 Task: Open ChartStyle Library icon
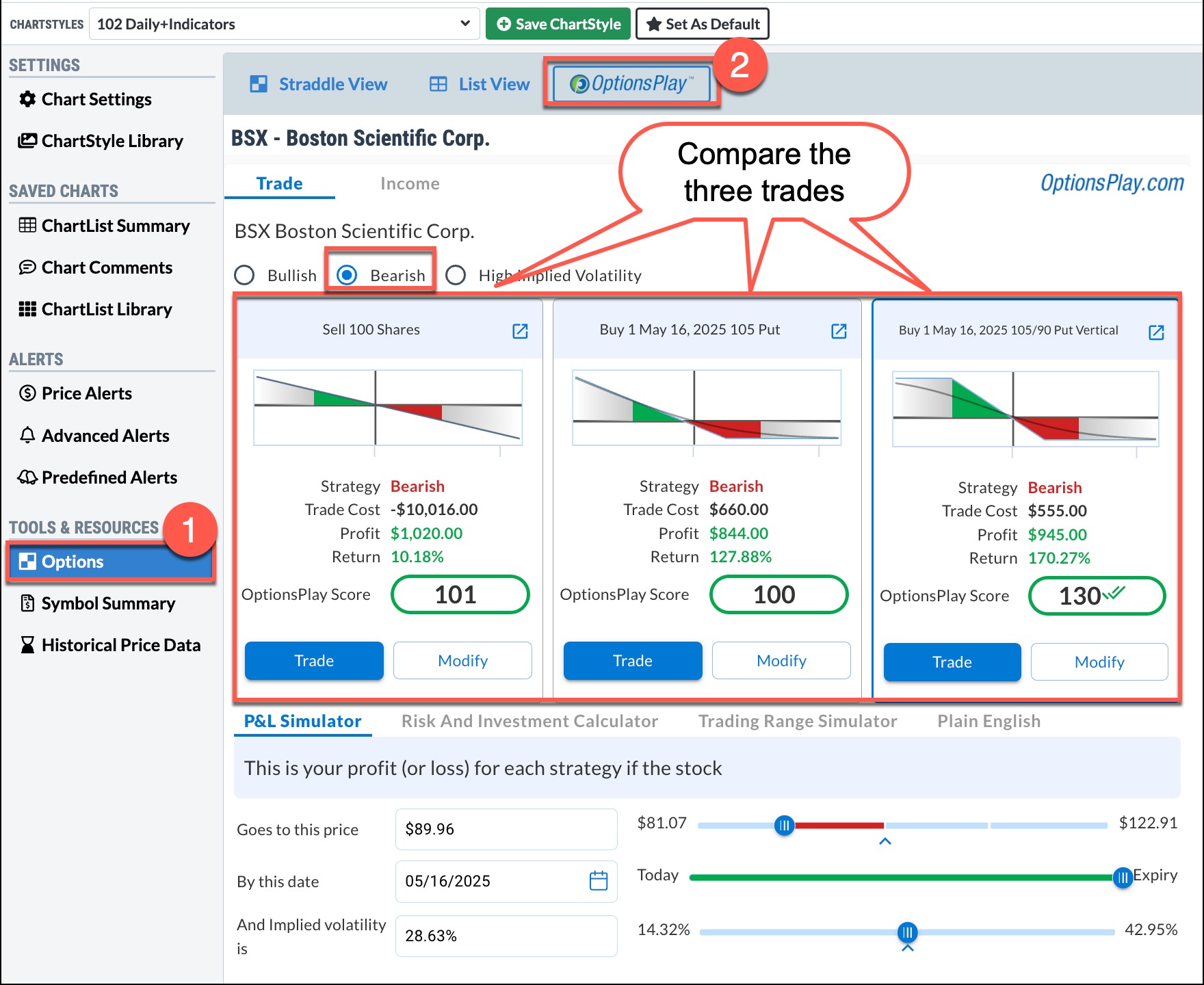click(27, 141)
